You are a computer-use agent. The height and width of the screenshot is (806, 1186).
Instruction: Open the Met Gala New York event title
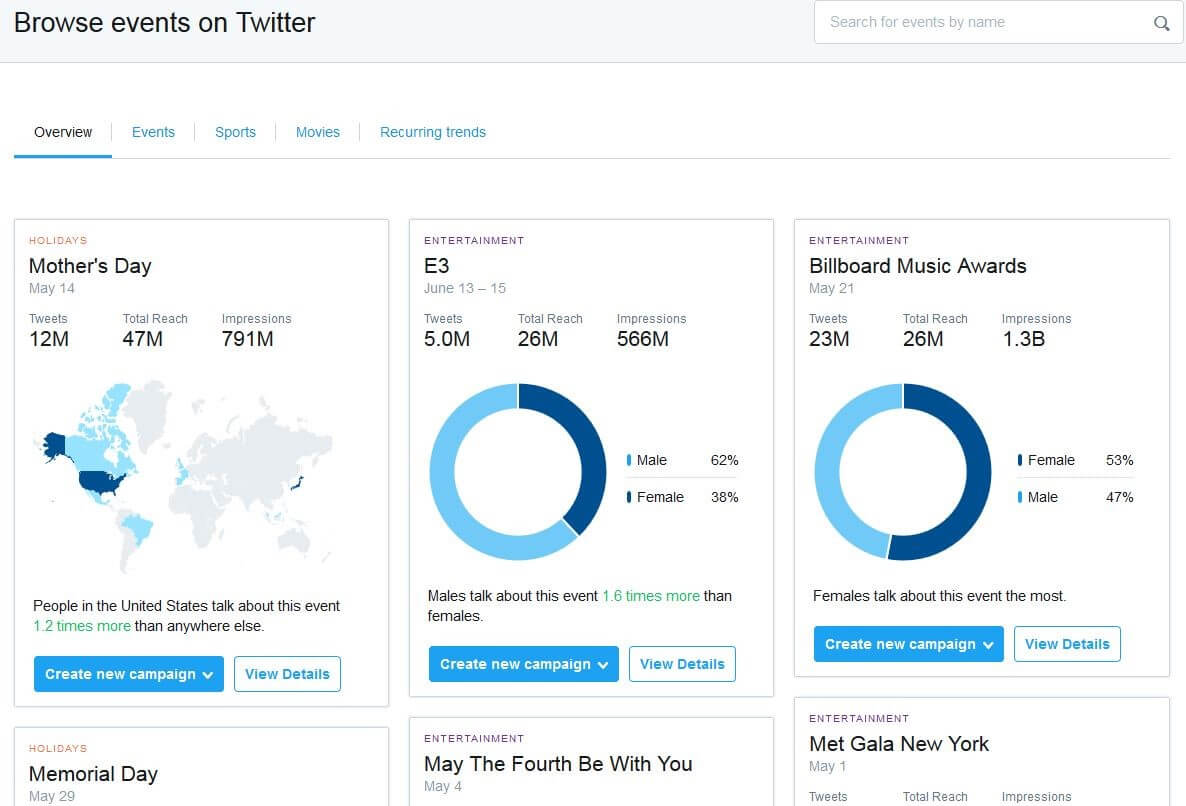(x=898, y=744)
